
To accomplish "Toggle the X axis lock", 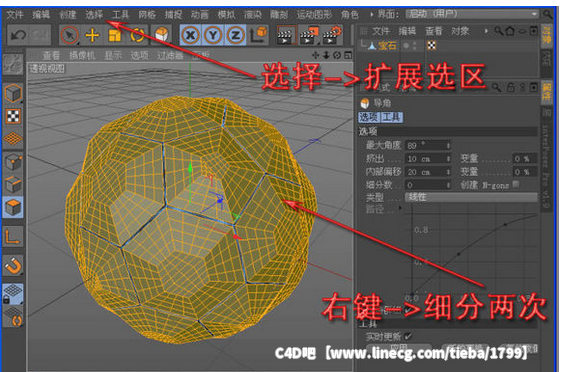I will (x=191, y=35).
